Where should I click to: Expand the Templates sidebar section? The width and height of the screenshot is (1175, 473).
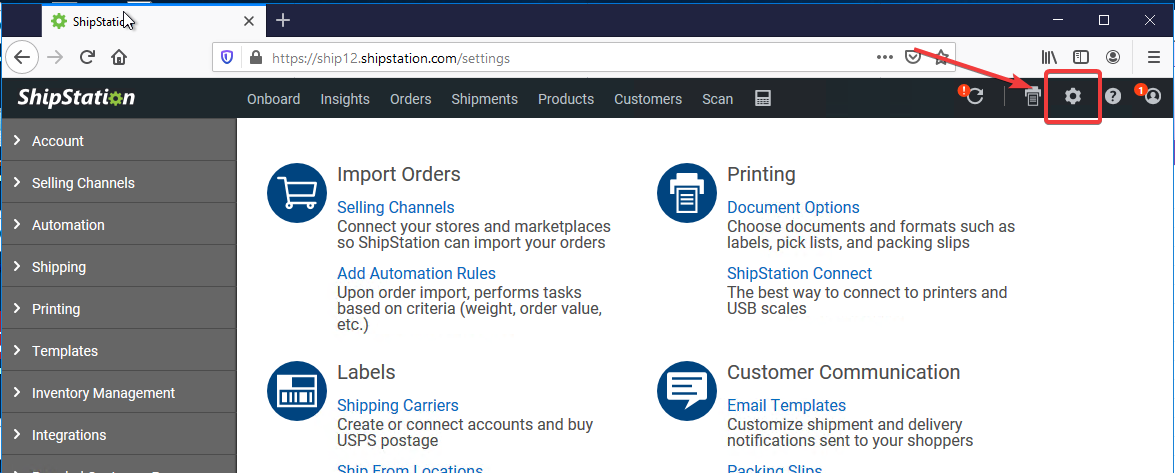point(118,351)
